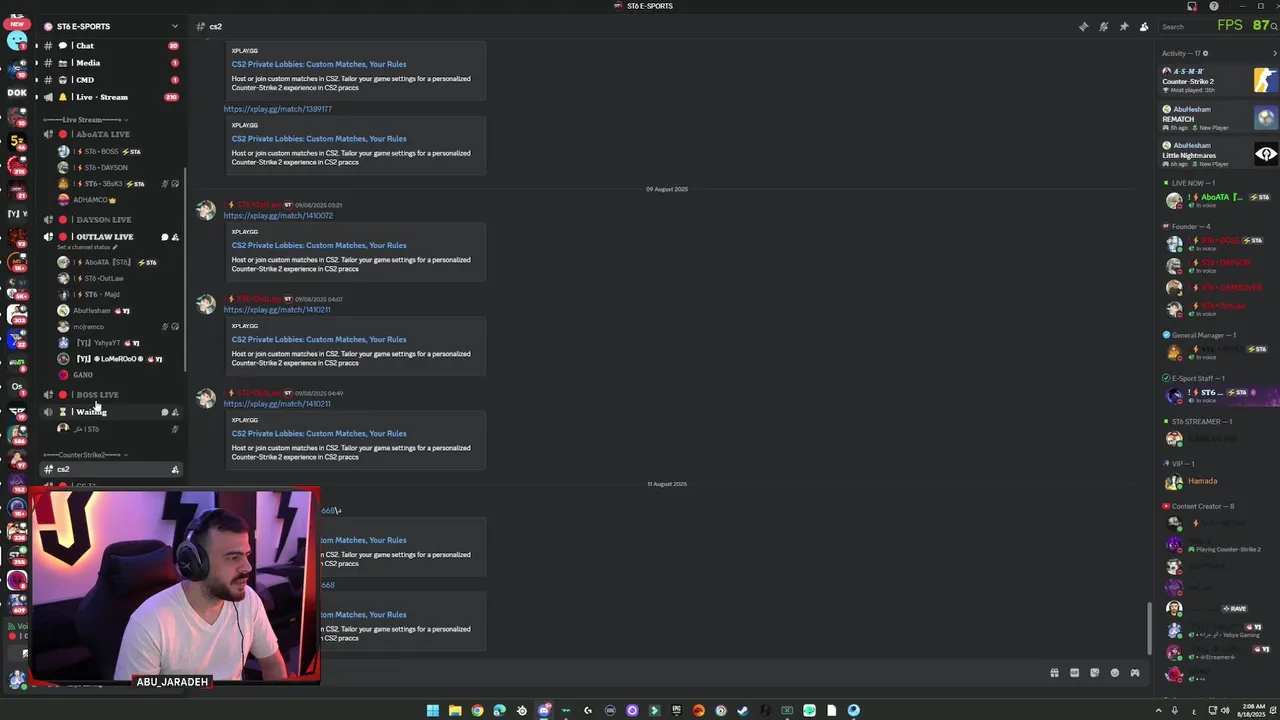The height and width of the screenshot is (720, 1280).
Task: Select GANO in OUTLAW LIVE voice list
Action: 77,375
